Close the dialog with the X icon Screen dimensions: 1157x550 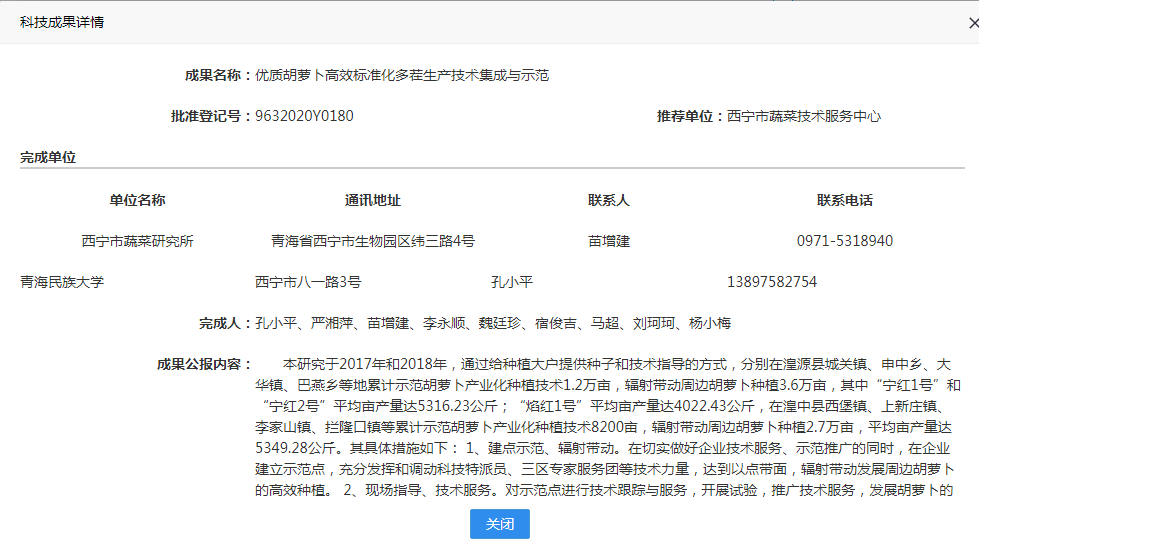[x=974, y=23]
